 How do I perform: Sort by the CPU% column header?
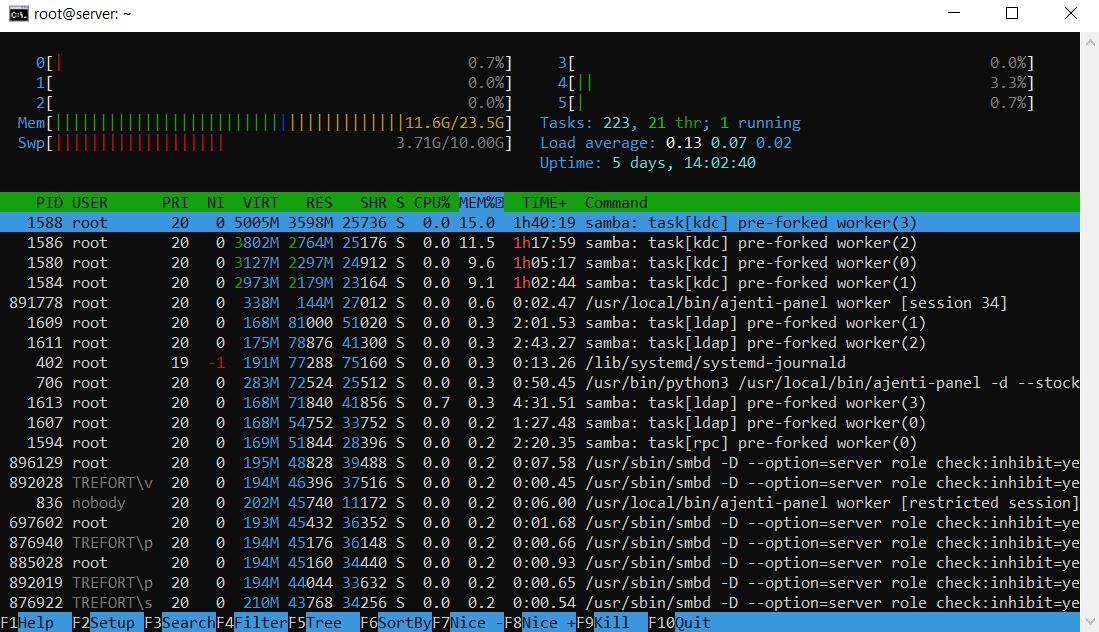(x=431, y=202)
